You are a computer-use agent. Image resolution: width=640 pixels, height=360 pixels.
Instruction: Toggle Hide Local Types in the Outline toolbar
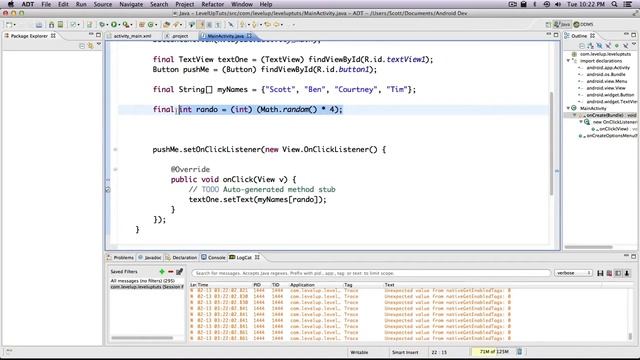point(625,46)
